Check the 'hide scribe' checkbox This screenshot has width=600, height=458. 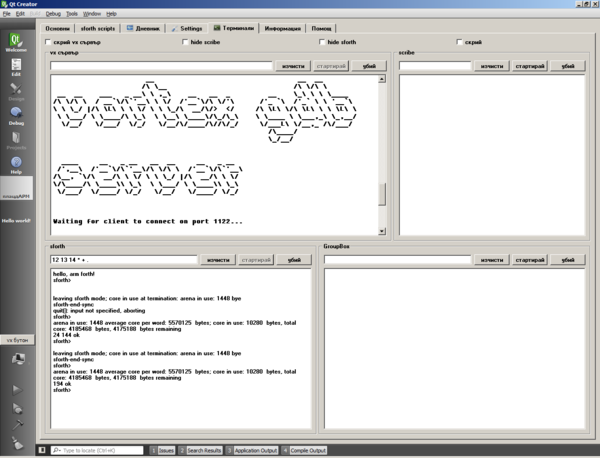click(185, 42)
